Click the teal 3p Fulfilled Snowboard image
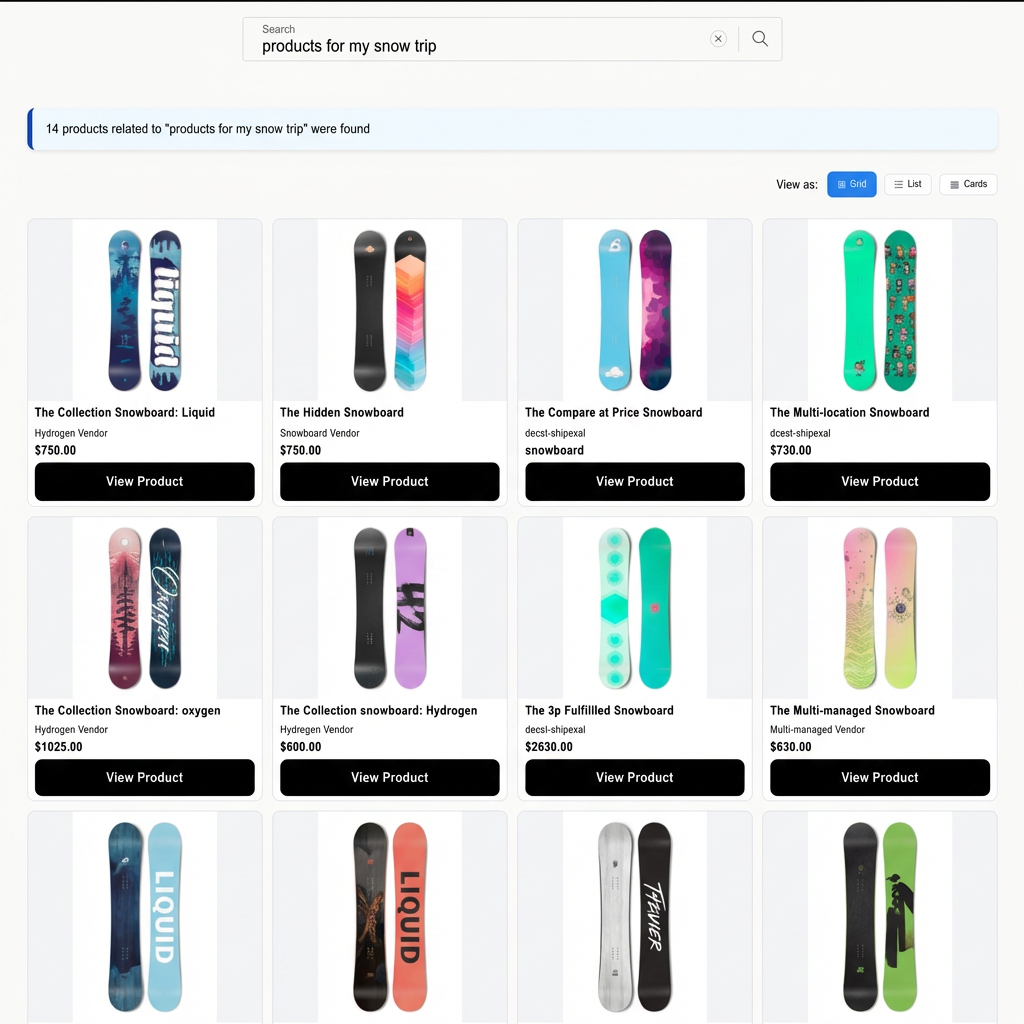 tap(634, 608)
